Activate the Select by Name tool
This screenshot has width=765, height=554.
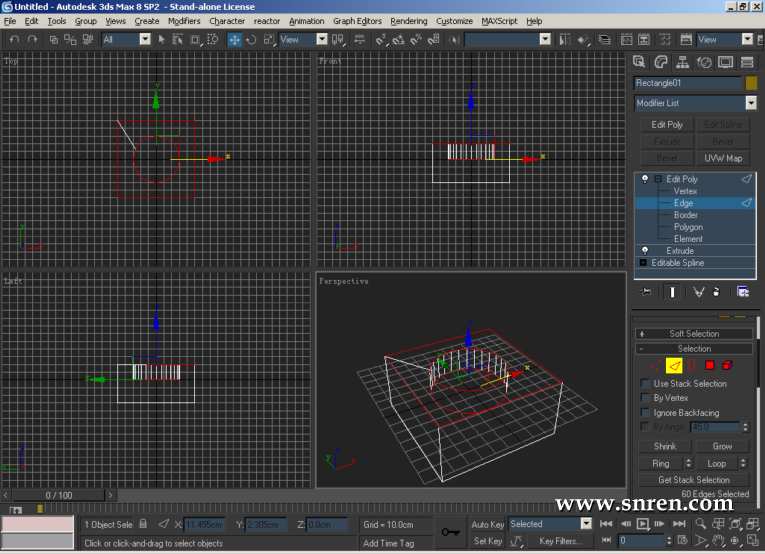[177, 40]
